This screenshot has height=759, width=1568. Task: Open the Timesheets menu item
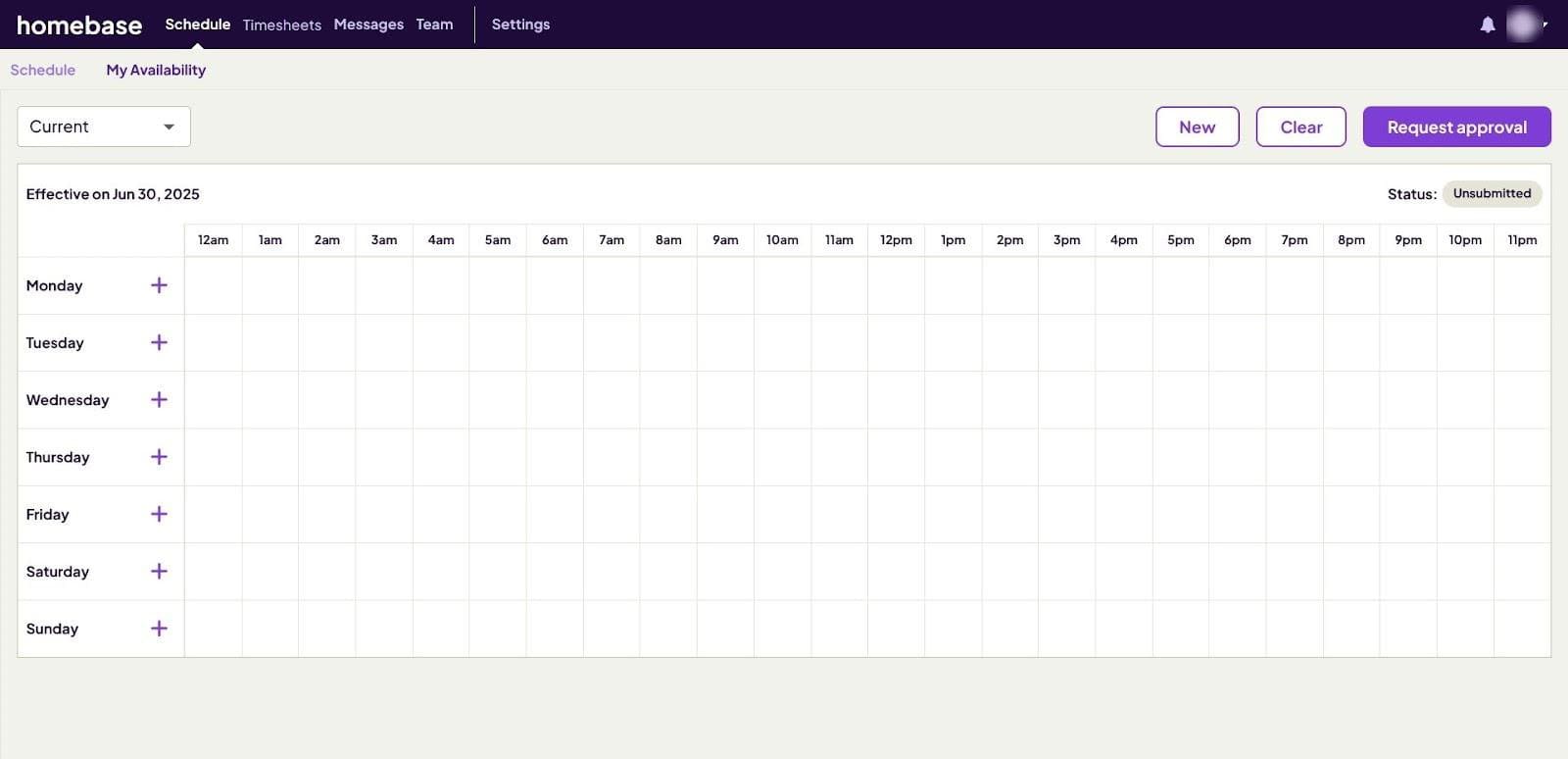pos(282,25)
